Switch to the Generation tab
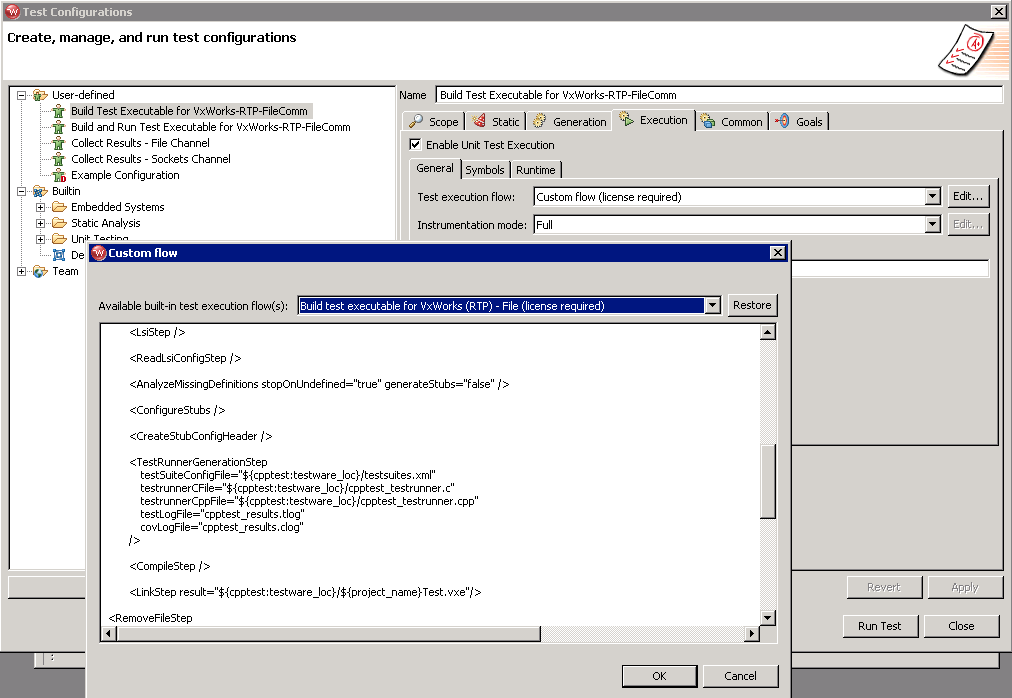 point(570,121)
